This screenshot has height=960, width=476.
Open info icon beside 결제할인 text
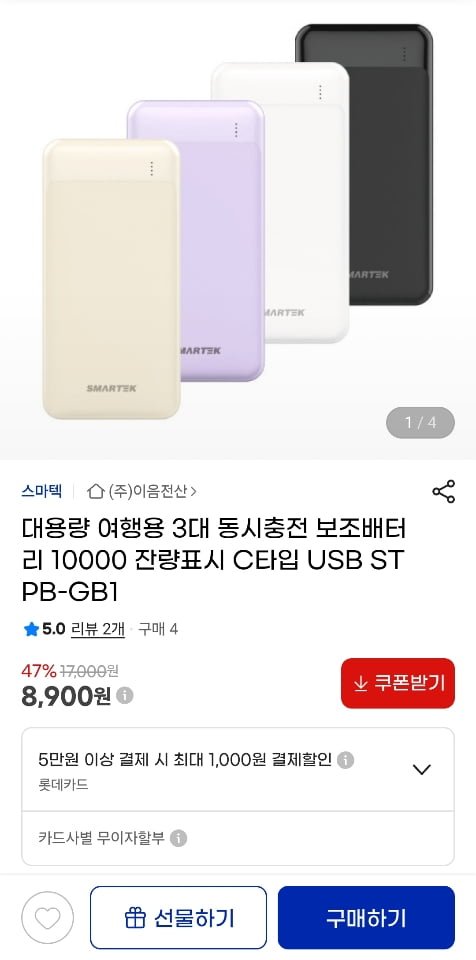[346, 760]
